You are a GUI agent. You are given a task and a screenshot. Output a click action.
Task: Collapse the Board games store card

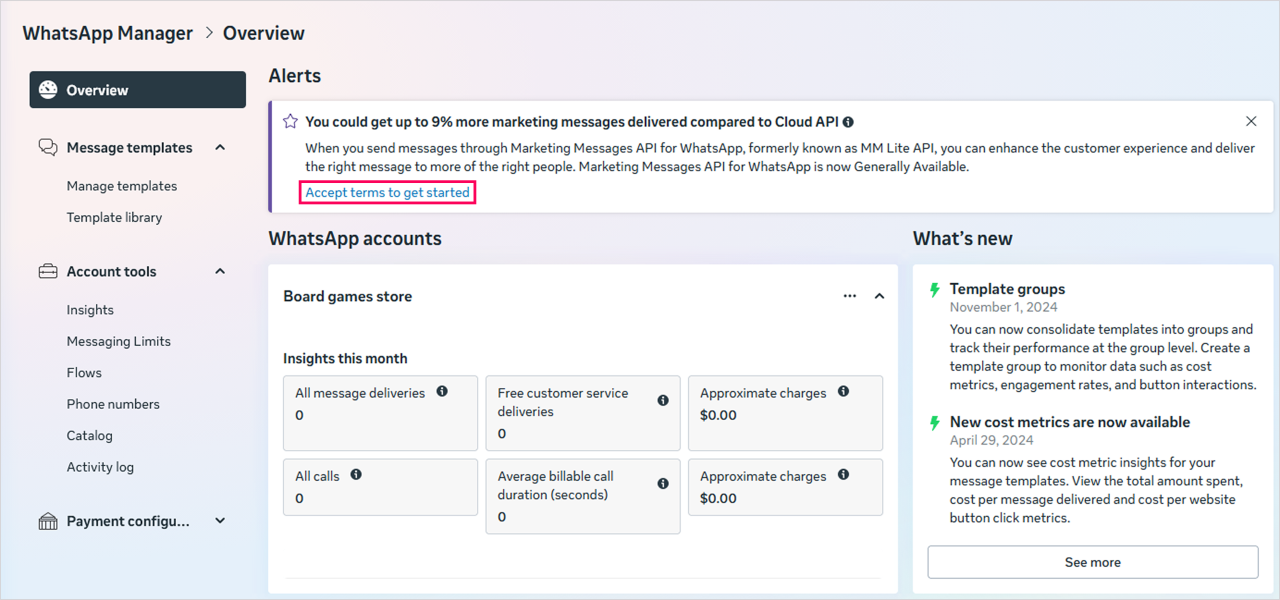pyautogui.click(x=880, y=296)
